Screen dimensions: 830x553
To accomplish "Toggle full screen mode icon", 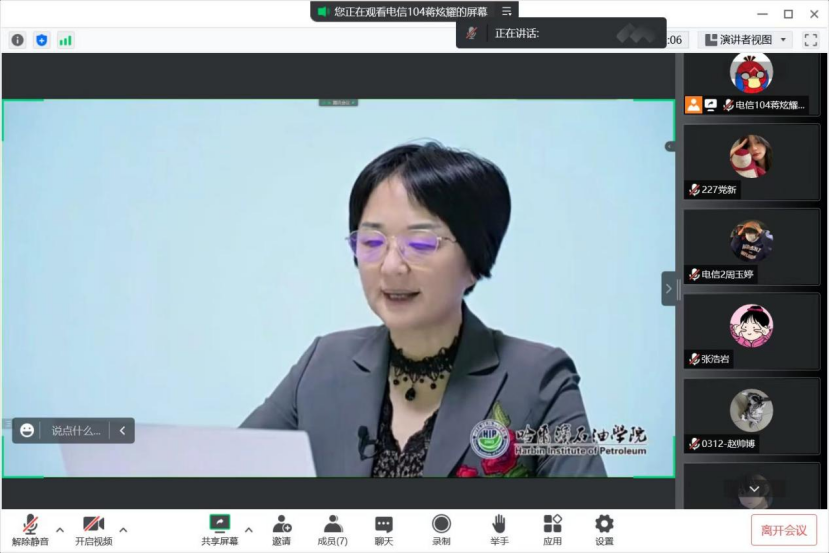I will click(810, 40).
